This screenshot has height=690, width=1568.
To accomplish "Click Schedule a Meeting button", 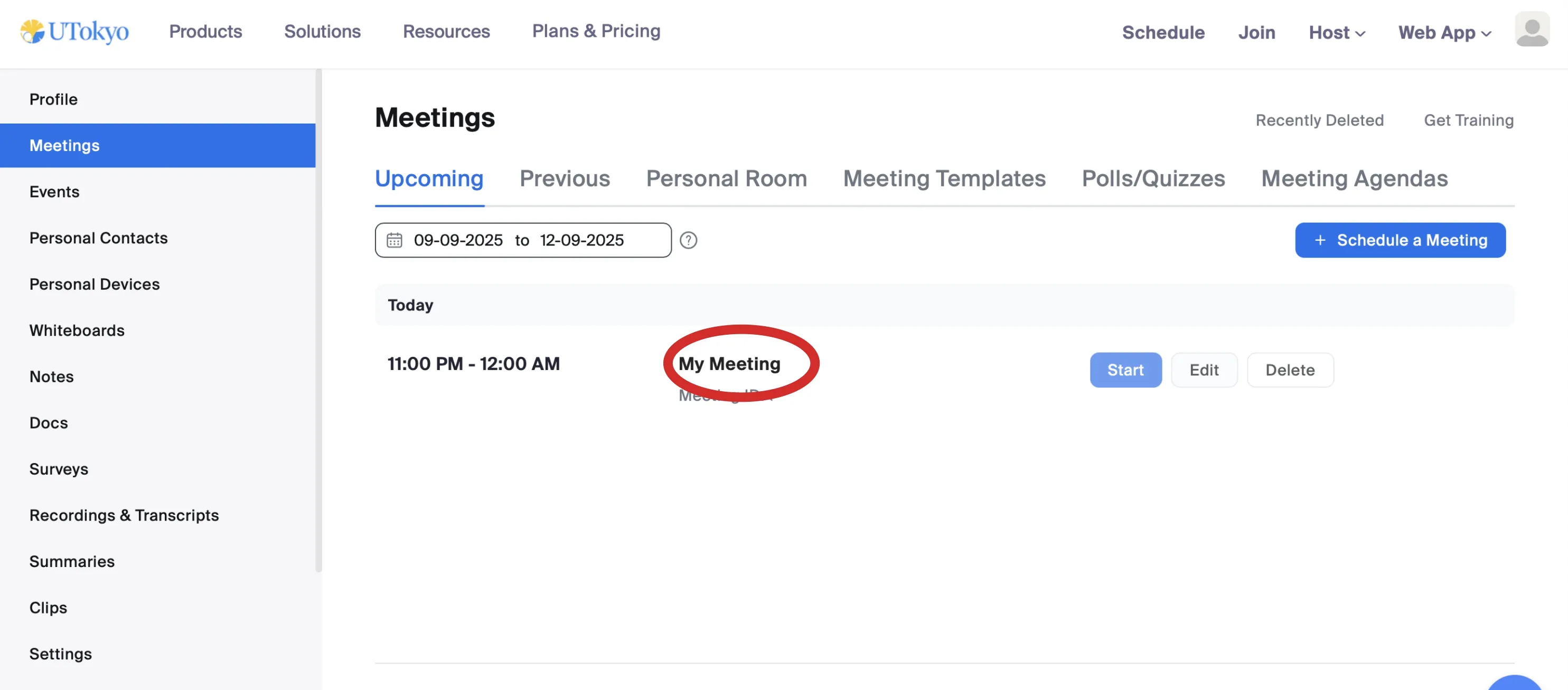I will pos(1400,240).
